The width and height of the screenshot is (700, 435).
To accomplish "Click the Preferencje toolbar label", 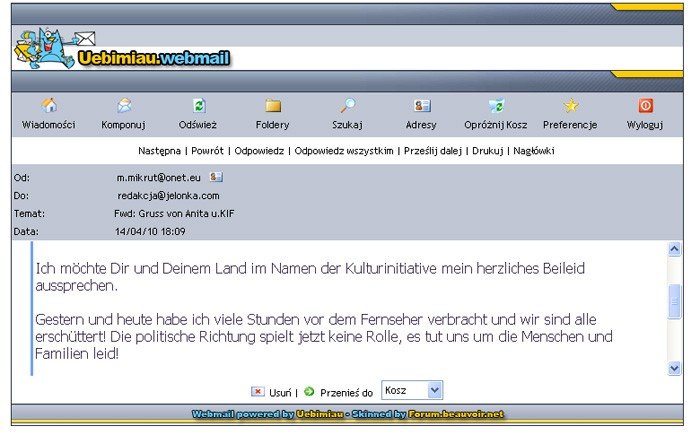I will pos(570,125).
